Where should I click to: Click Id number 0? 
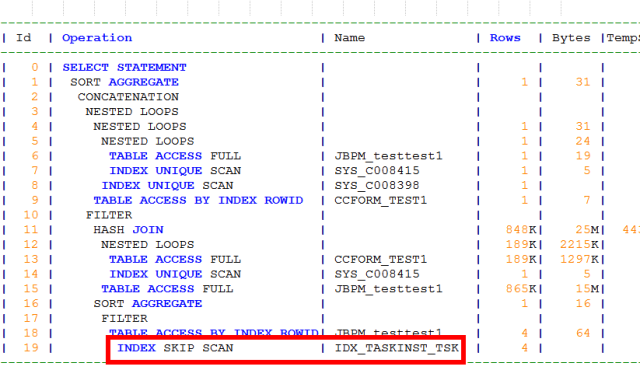(x=35, y=67)
